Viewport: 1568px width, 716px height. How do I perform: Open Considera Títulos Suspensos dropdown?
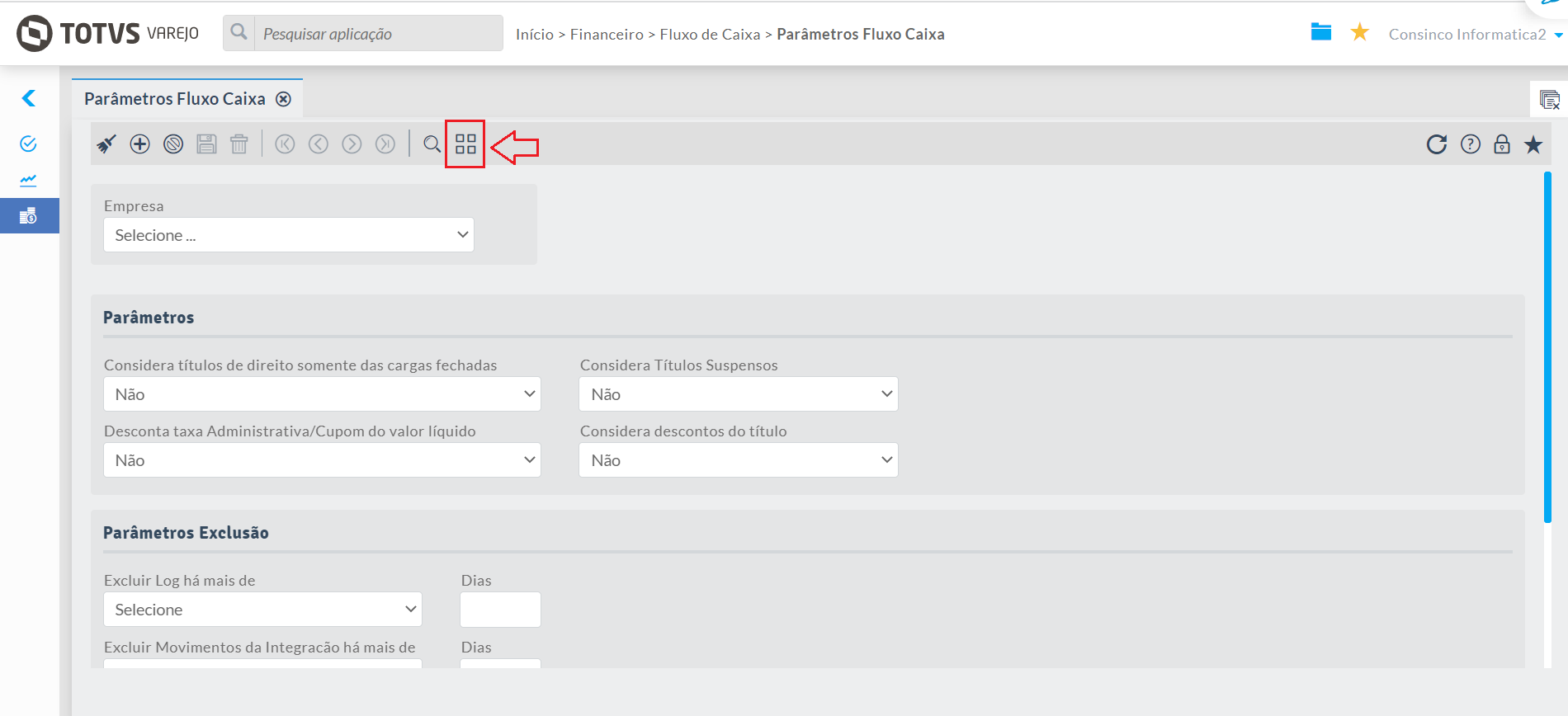pyautogui.click(x=739, y=394)
